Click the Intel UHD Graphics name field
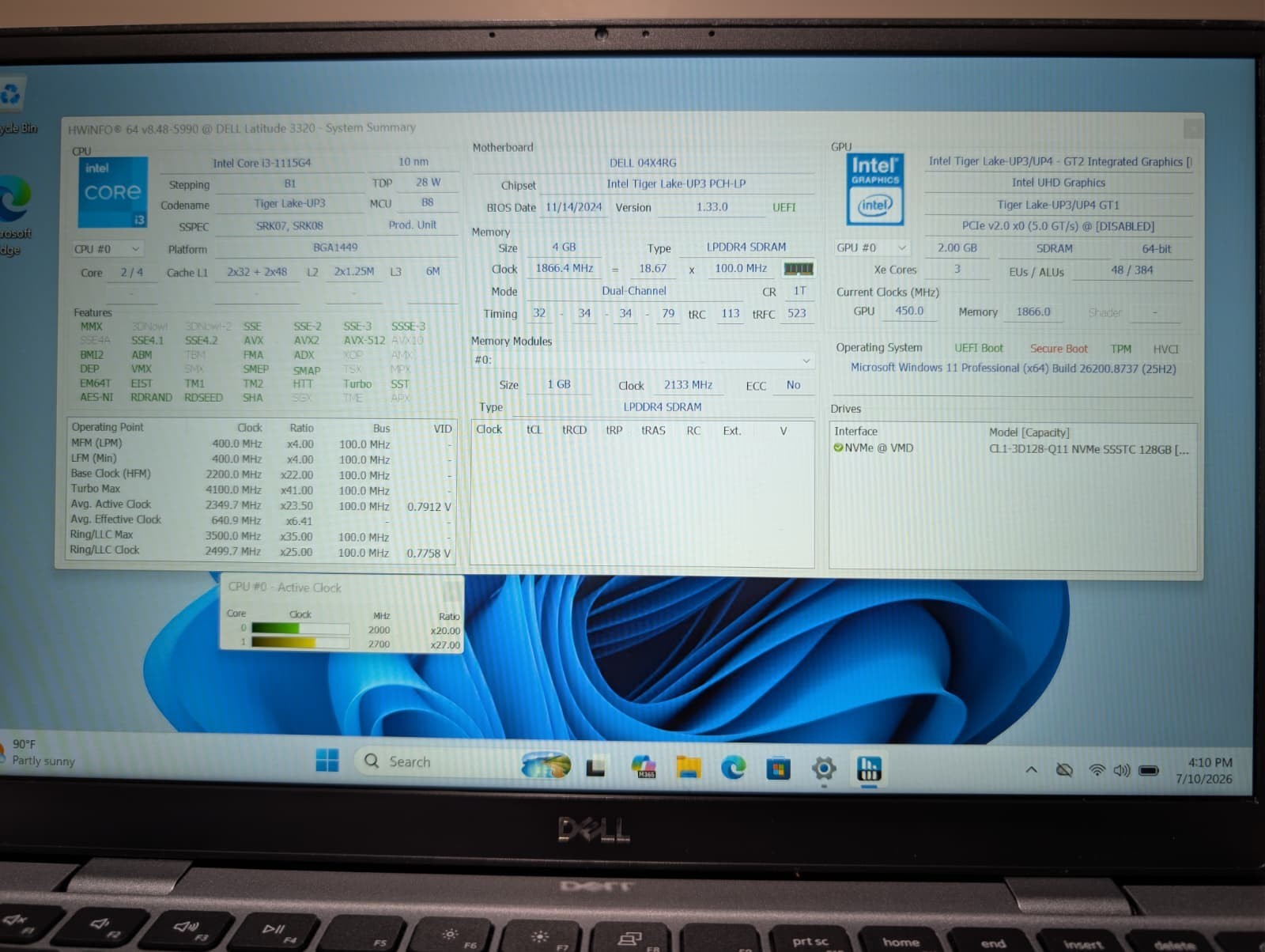 pyautogui.click(x=1058, y=183)
